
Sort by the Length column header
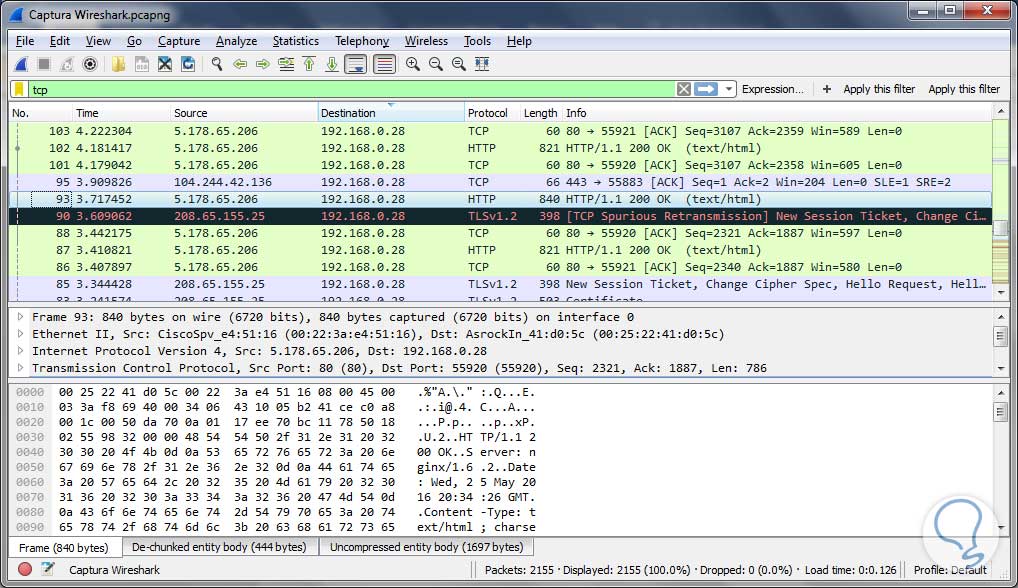[540, 113]
